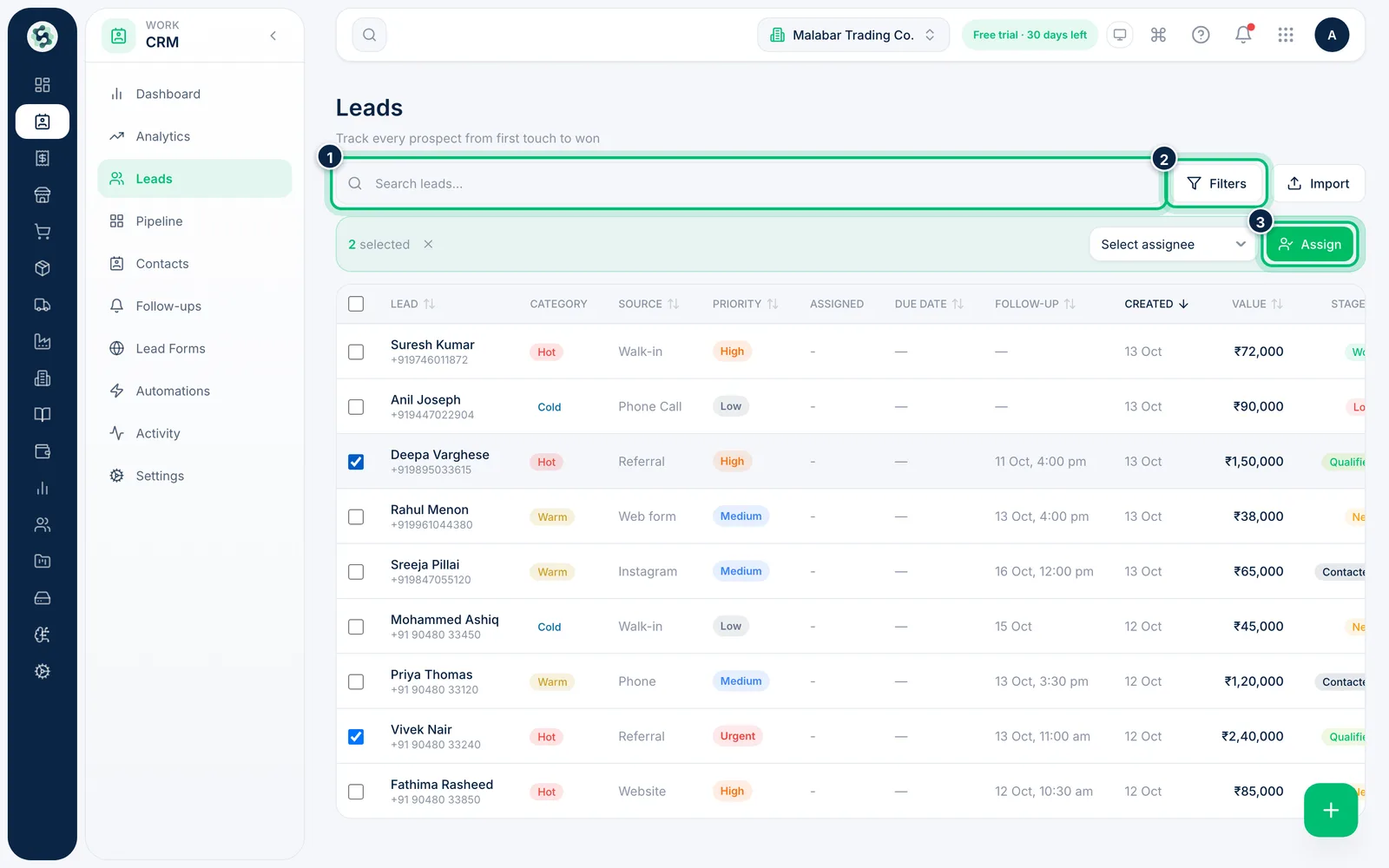The image size is (1389, 868).
Task: Sort the table by the PRIORITY column
Action: pyautogui.click(x=745, y=304)
